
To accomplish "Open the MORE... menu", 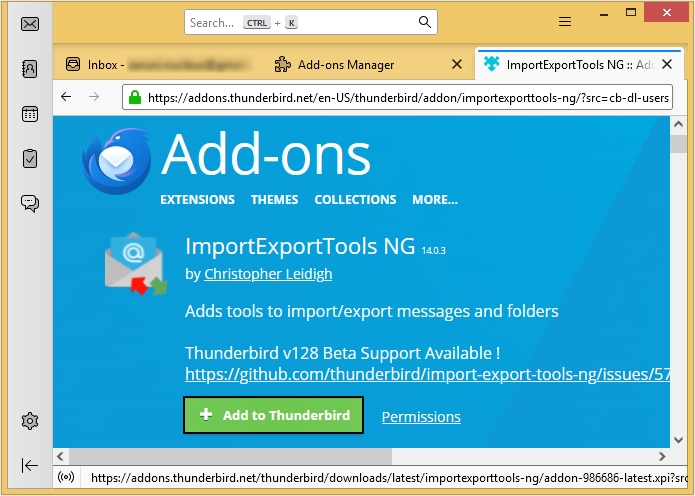I will coord(435,200).
